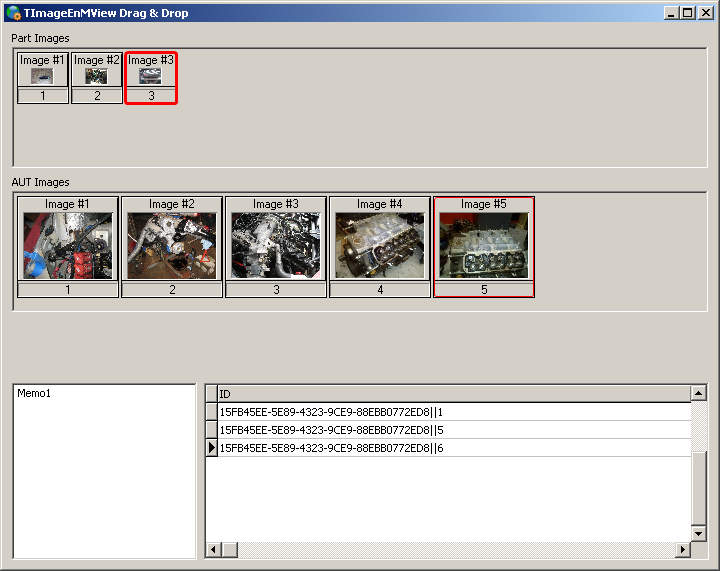Click the grid horizontal scrollbar left arrow
Screen dimensions: 720x571
[213, 549]
